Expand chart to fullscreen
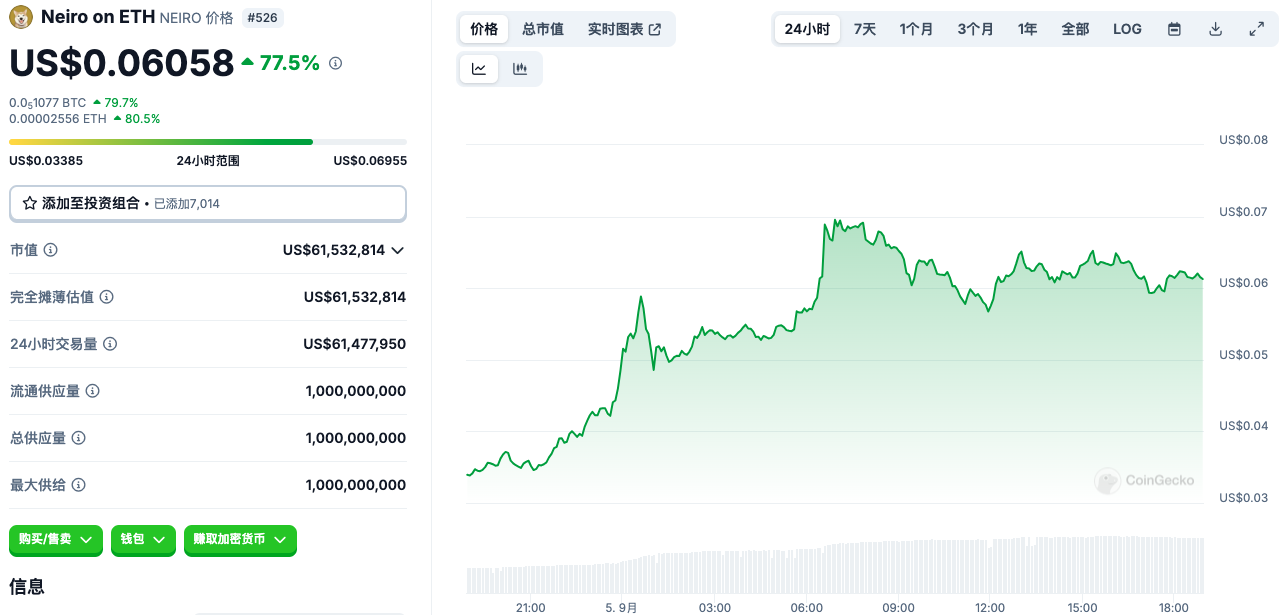Screen dimensions: 1287x615 coord(1257,29)
